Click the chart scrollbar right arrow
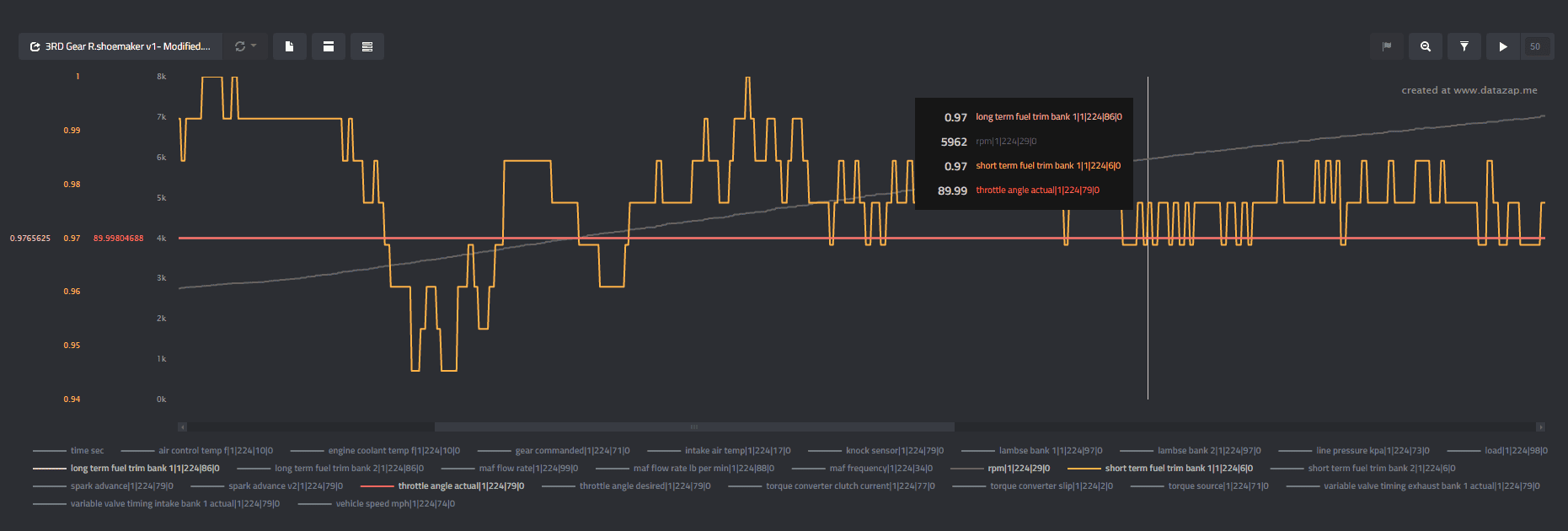 coord(1541,427)
